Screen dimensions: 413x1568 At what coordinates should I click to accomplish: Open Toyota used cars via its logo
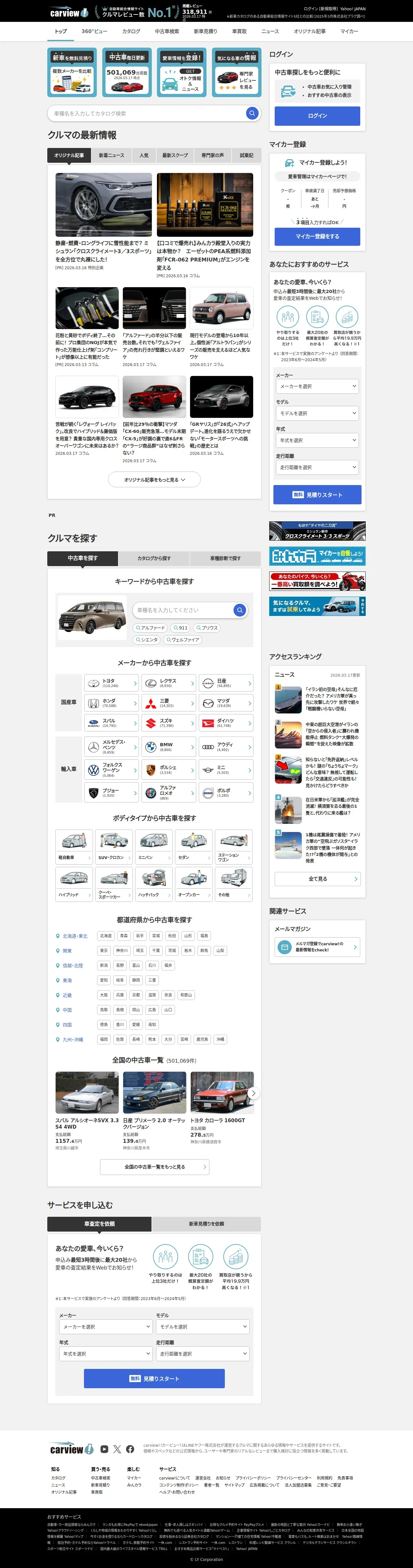[x=93, y=683]
